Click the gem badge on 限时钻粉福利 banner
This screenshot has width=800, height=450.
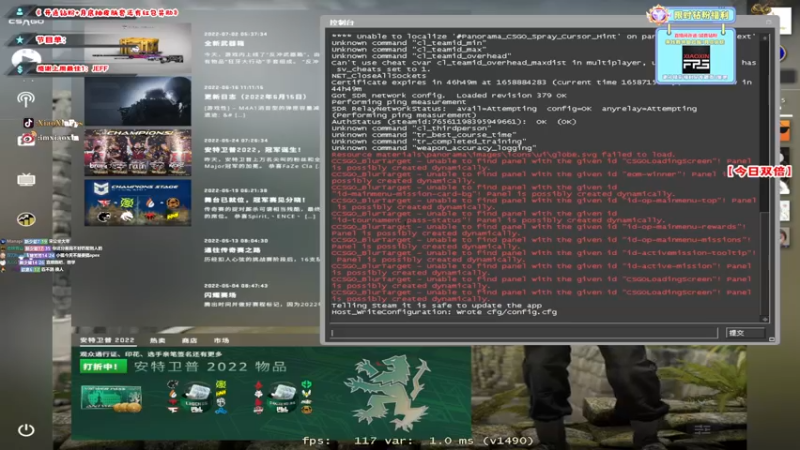click(658, 15)
